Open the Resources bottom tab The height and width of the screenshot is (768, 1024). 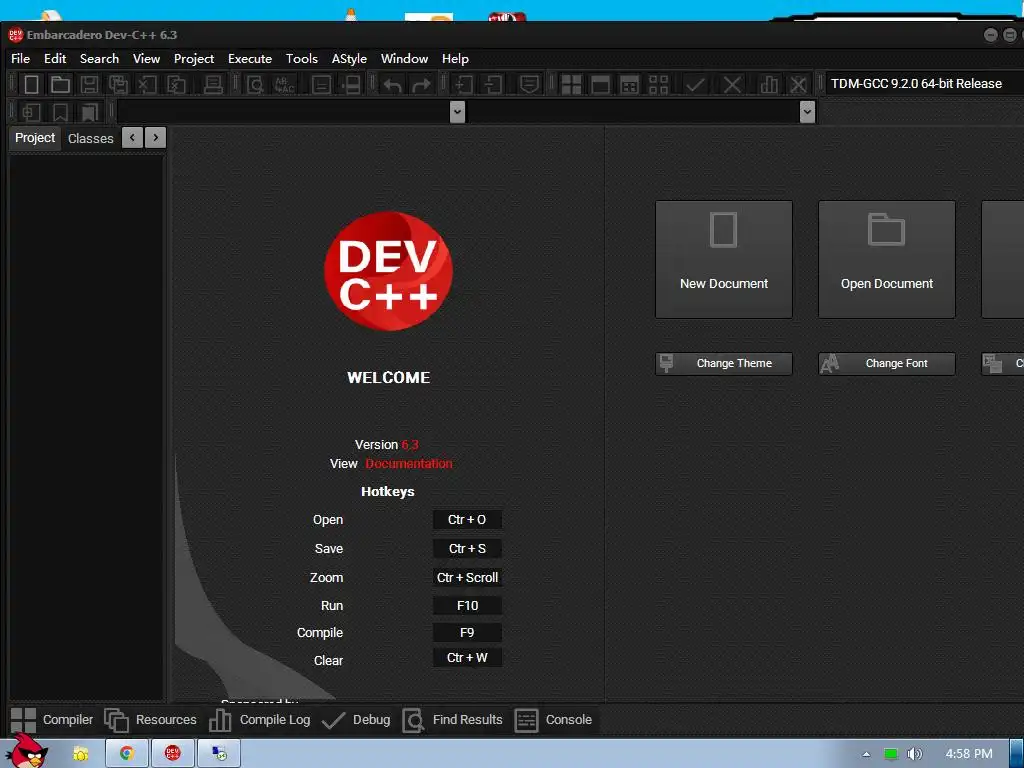click(x=151, y=720)
